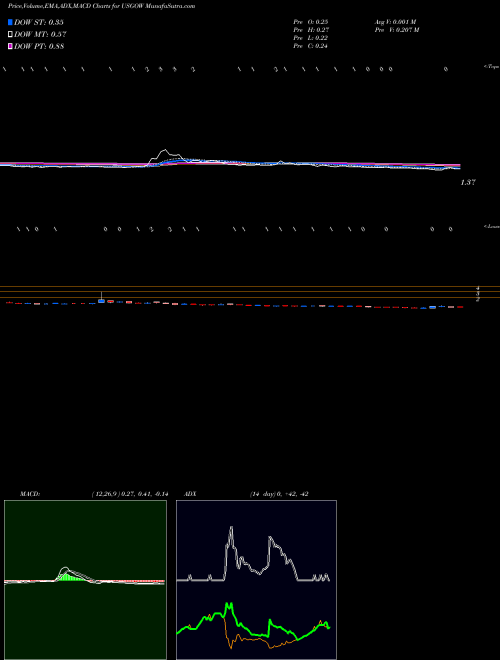Screen dimensions: 500x660
Task: Click the 'MACD:' panel heading
Action: click(30, 494)
